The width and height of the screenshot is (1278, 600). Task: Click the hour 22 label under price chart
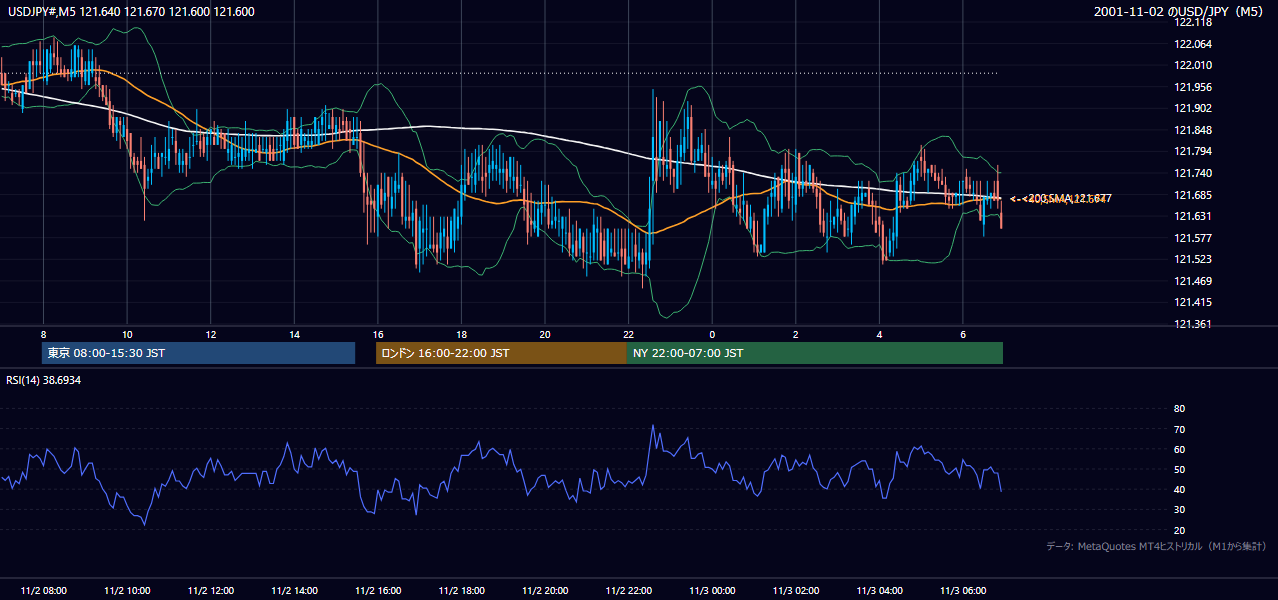pyautogui.click(x=628, y=334)
